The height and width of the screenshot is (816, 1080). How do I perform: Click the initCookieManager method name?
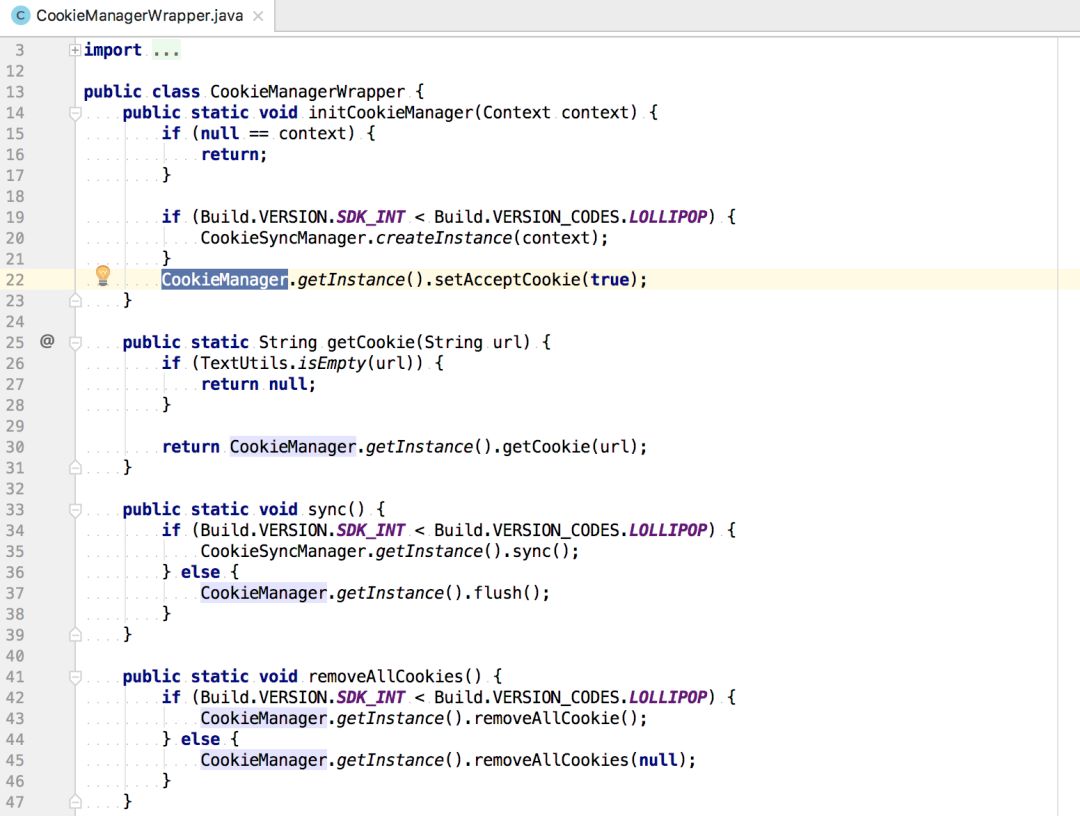coord(391,112)
